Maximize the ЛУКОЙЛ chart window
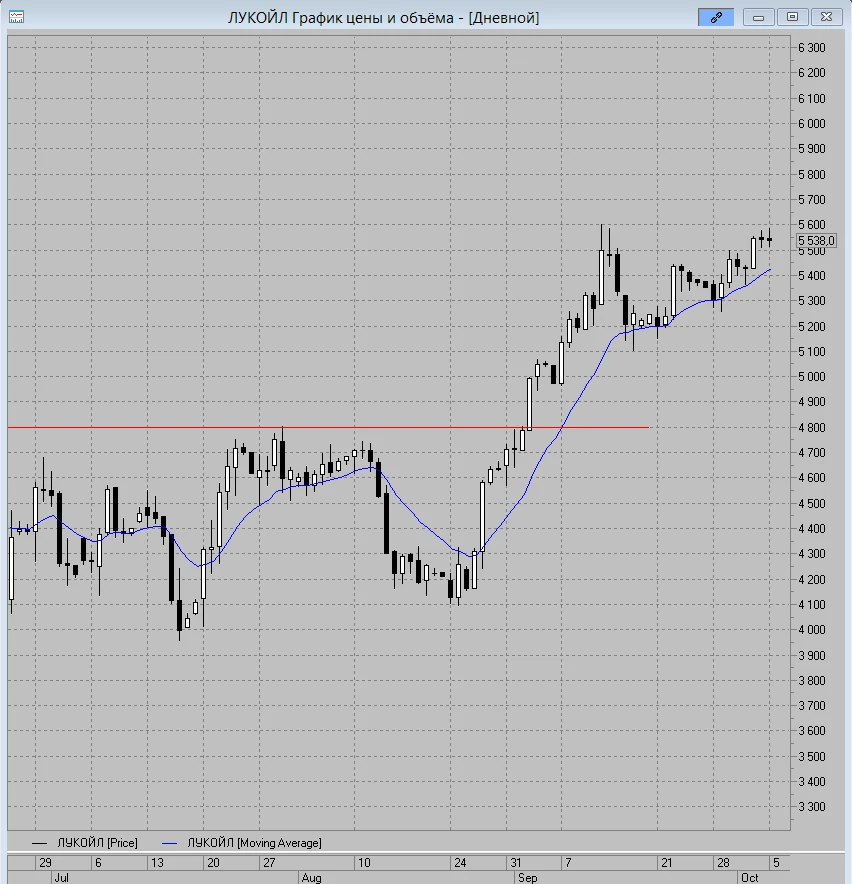Image resolution: width=852 pixels, height=884 pixels. click(x=792, y=17)
